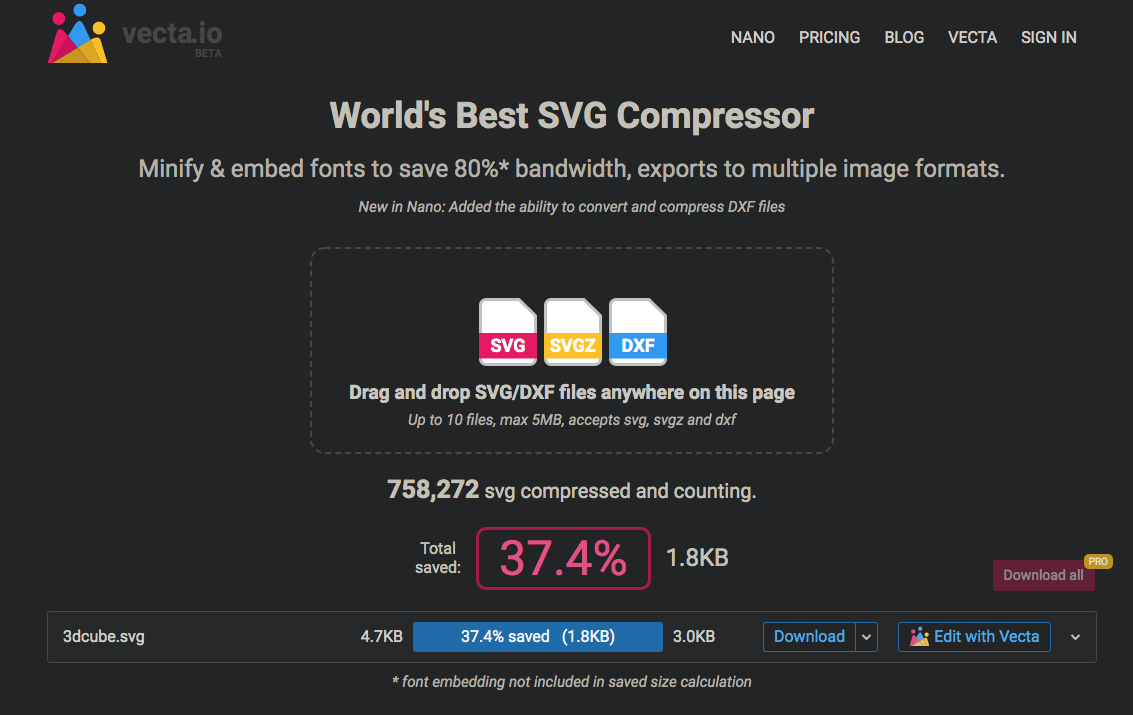Screen dimensions: 1133x715
Task: Click Edit with Vecta button
Action: [974, 636]
